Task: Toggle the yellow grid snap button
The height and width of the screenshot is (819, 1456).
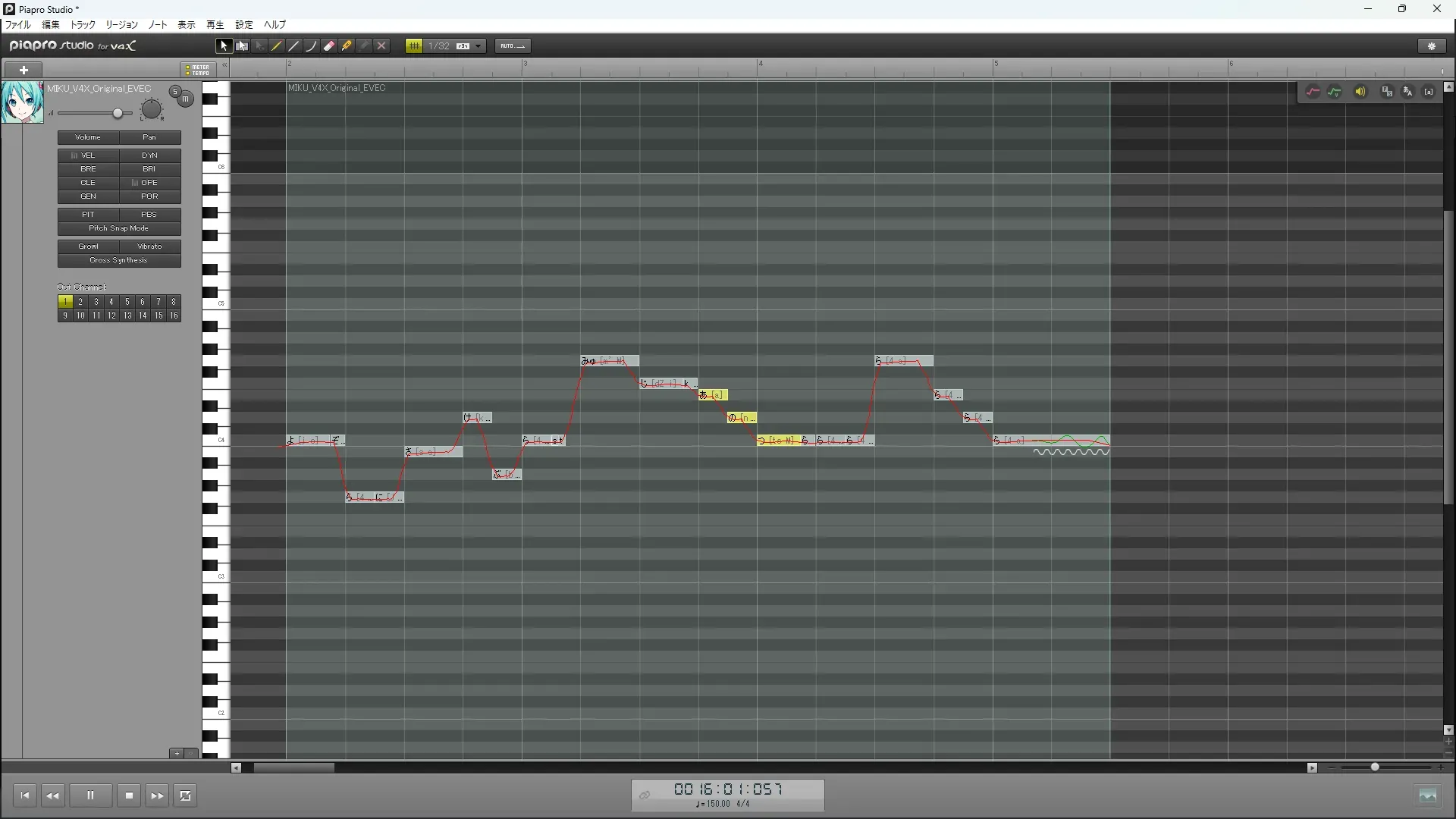Action: click(x=414, y=46)
